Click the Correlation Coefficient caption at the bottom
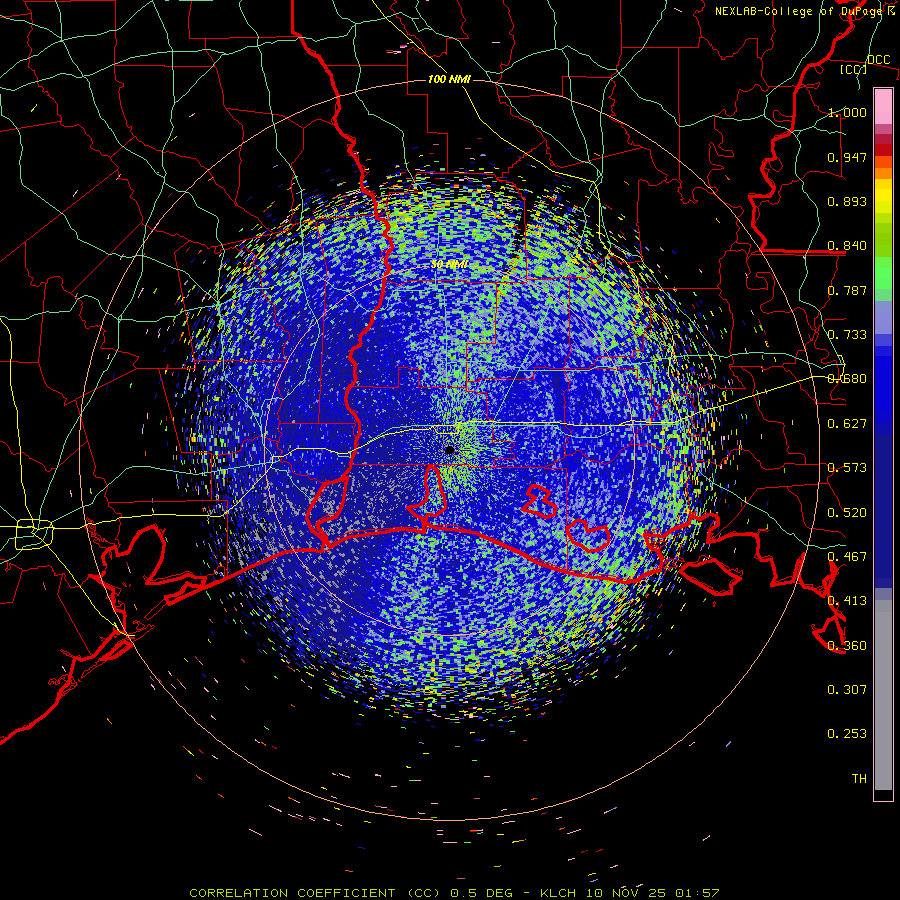This screenshot has width=900, height=900. pos(454,893)
